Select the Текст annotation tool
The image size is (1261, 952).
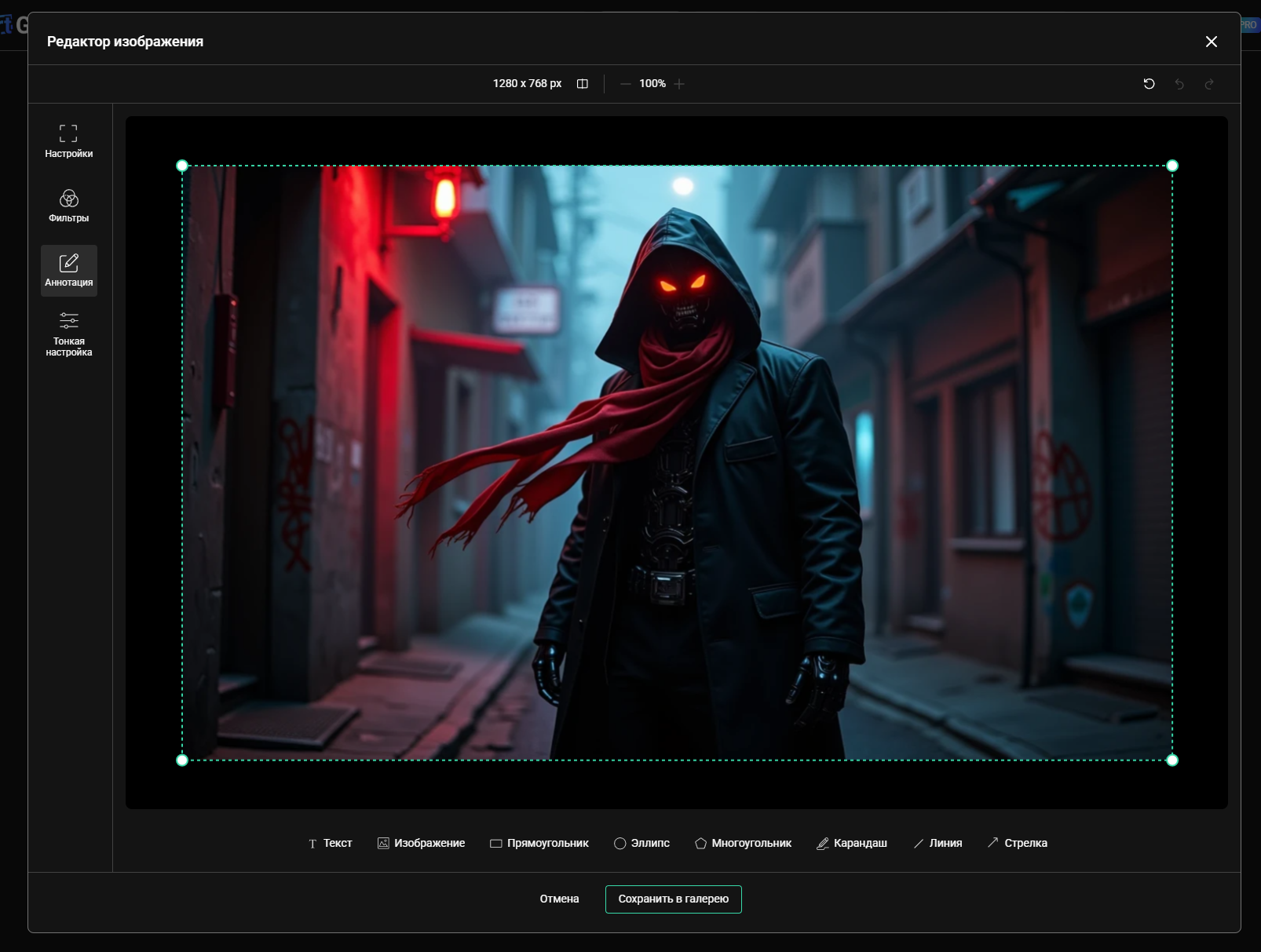331,843
